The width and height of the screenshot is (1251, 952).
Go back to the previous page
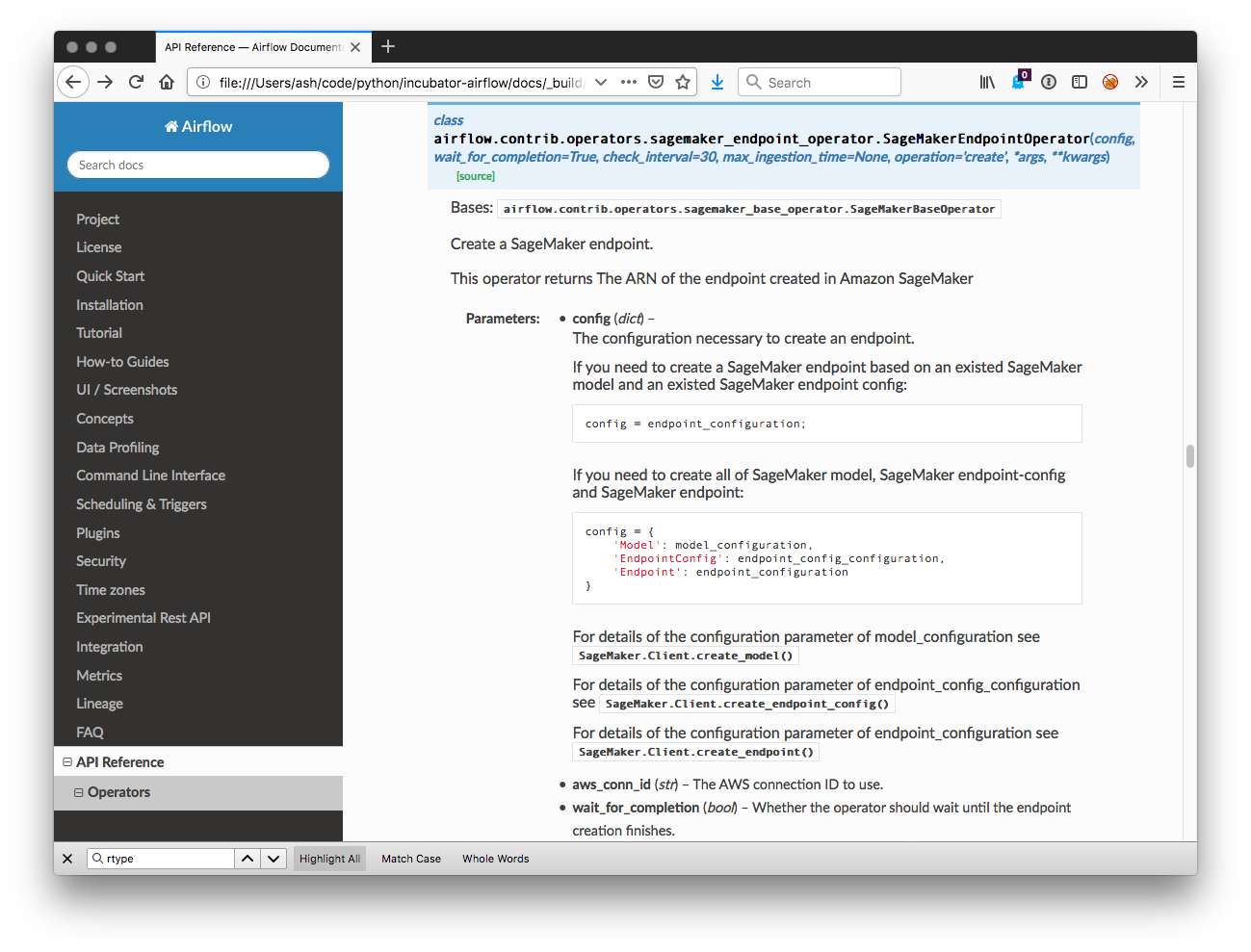pyautogui.click(x=73, y=82)
